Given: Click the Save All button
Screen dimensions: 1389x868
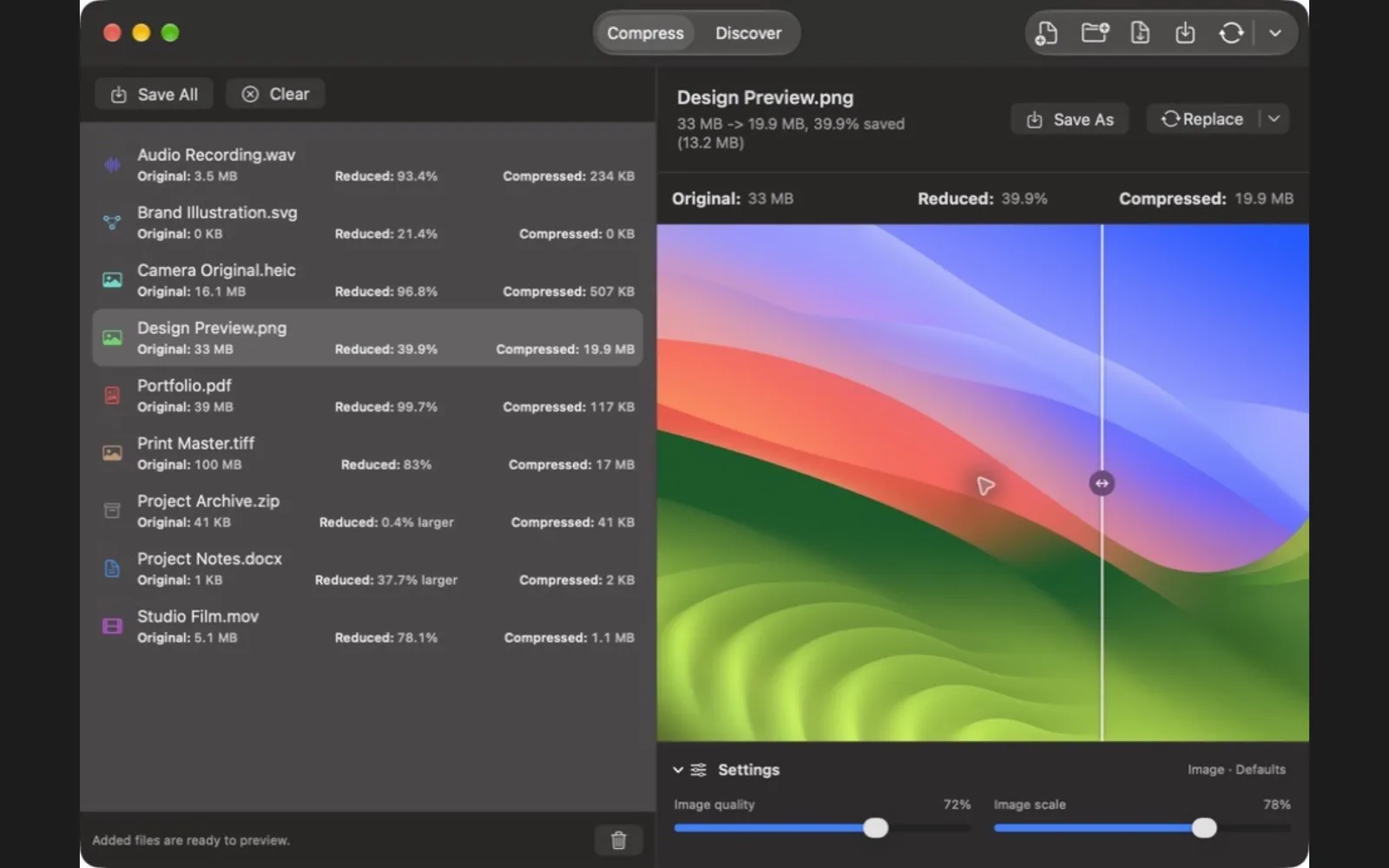Looking at the screenshot, I should tap(154, 94).
